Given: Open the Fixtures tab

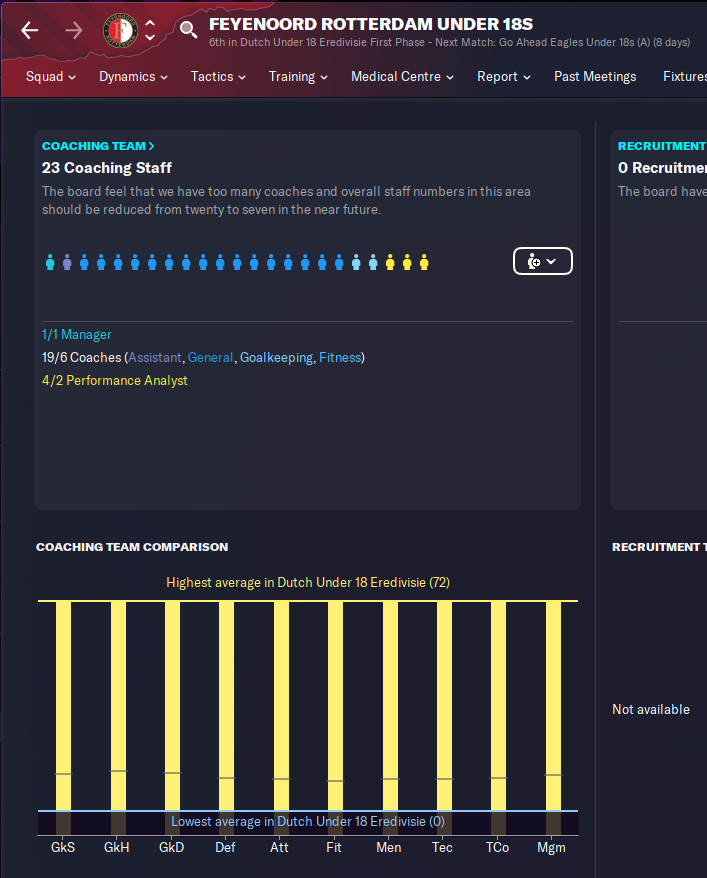Looking at the screenshot, I should click(685, 77).
